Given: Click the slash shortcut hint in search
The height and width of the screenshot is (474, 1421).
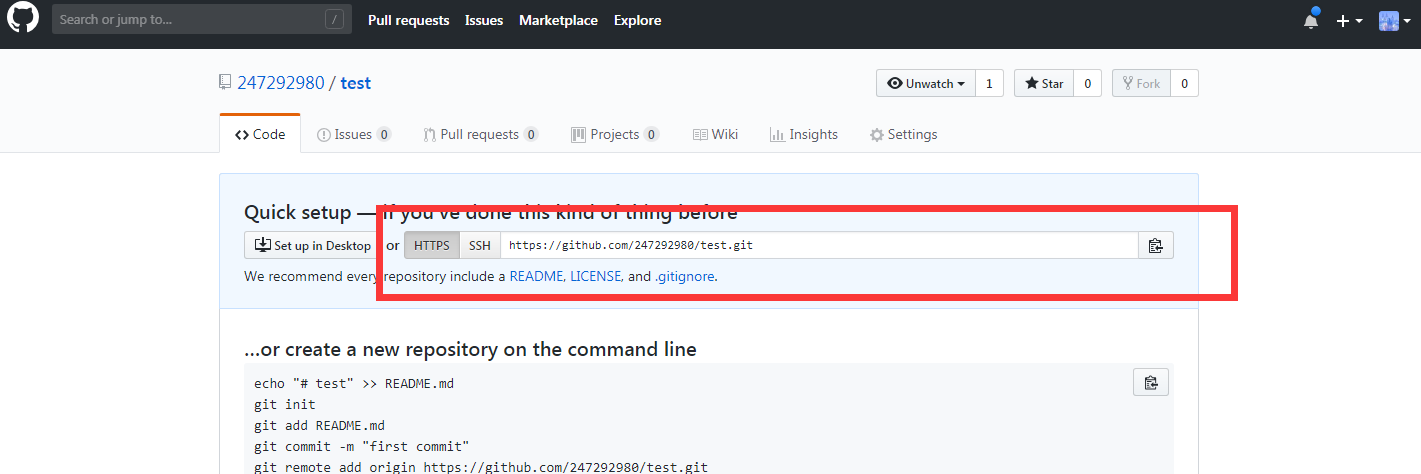Looking at the screenshot, I should [x=334, y=19].
